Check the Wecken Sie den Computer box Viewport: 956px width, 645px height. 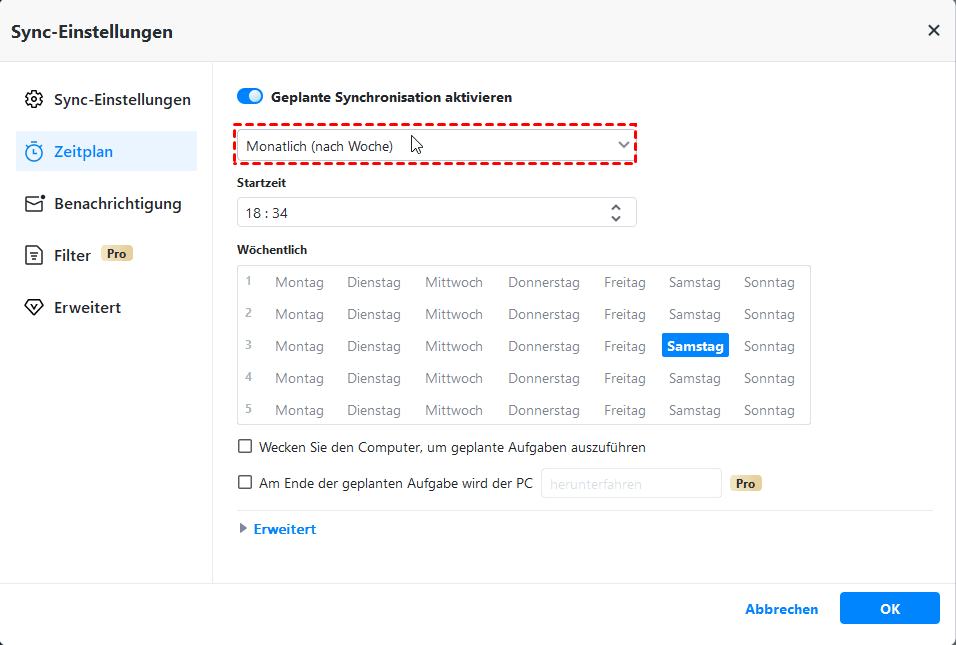(245, 447)
